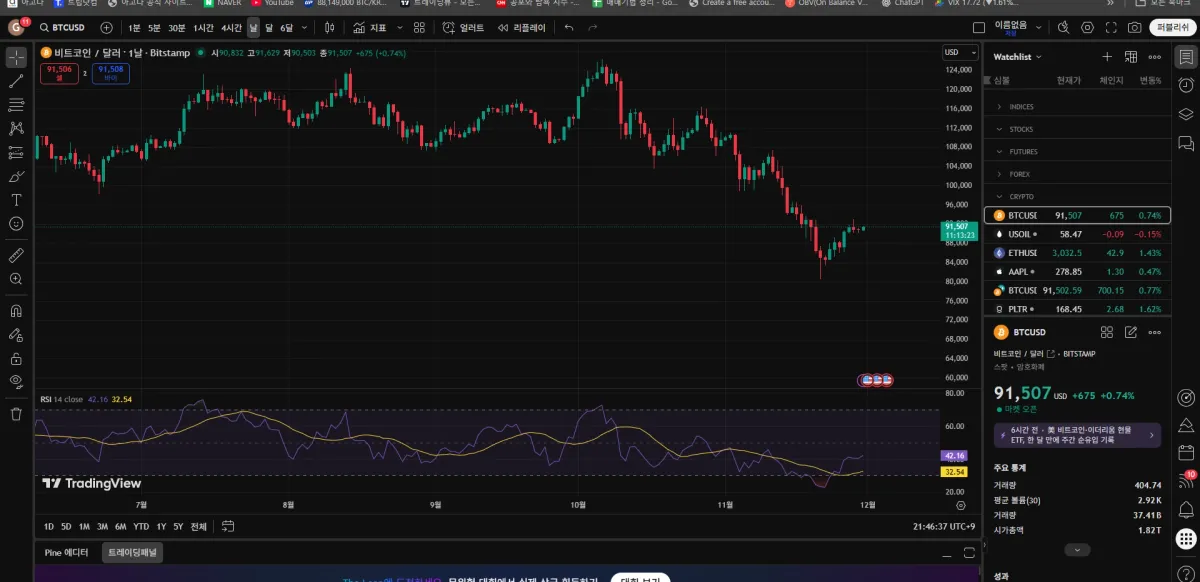Viewport: 1200px width, 582px height.
Task: Select the PLTR watchlist row
Action: 1076,309
